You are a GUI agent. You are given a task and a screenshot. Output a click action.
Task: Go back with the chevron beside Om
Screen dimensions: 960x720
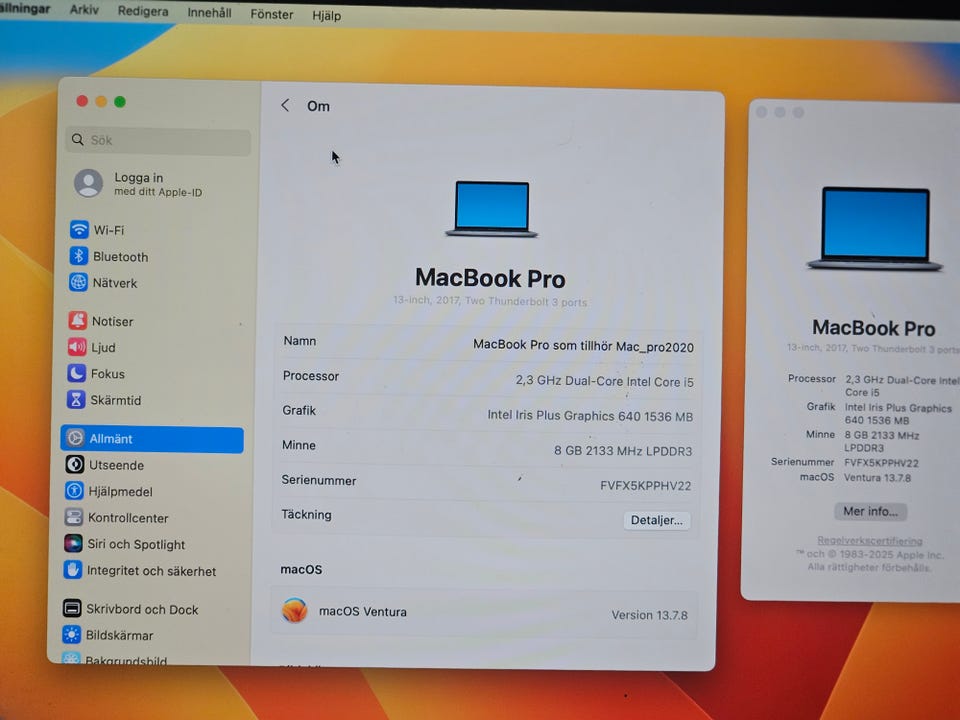pos(285,105)
